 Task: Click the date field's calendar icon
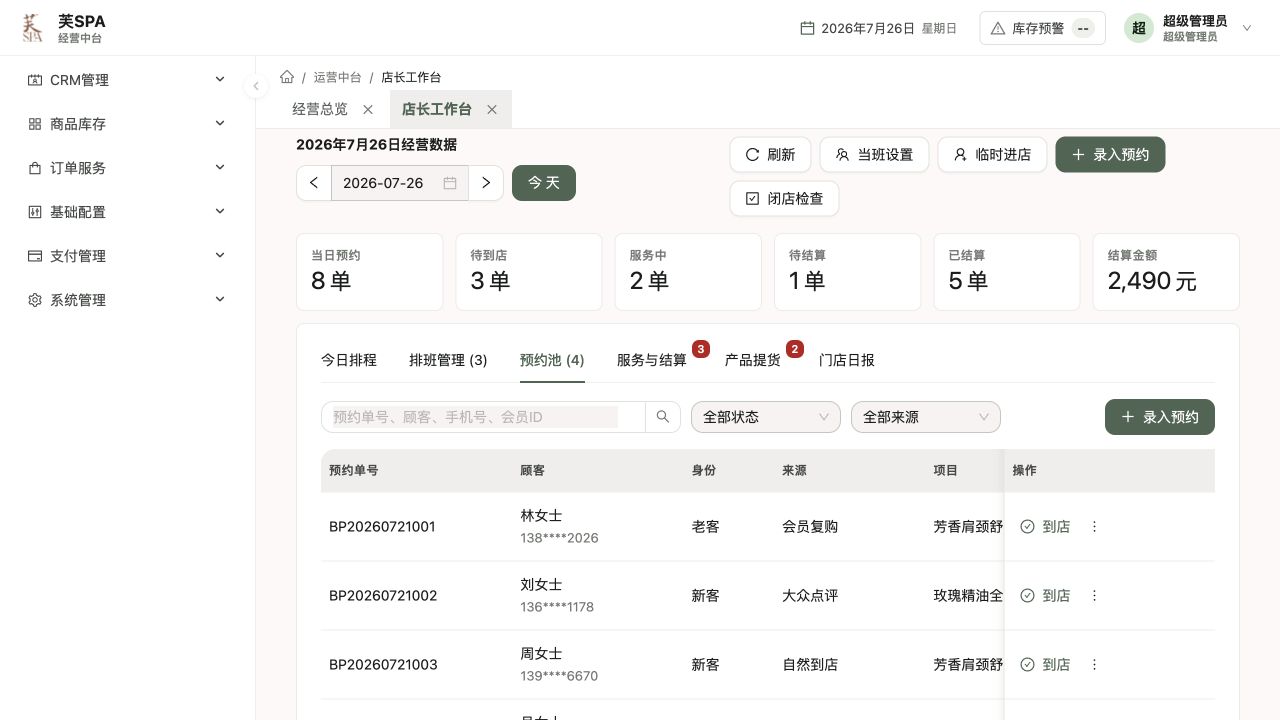tap(450, 183)
